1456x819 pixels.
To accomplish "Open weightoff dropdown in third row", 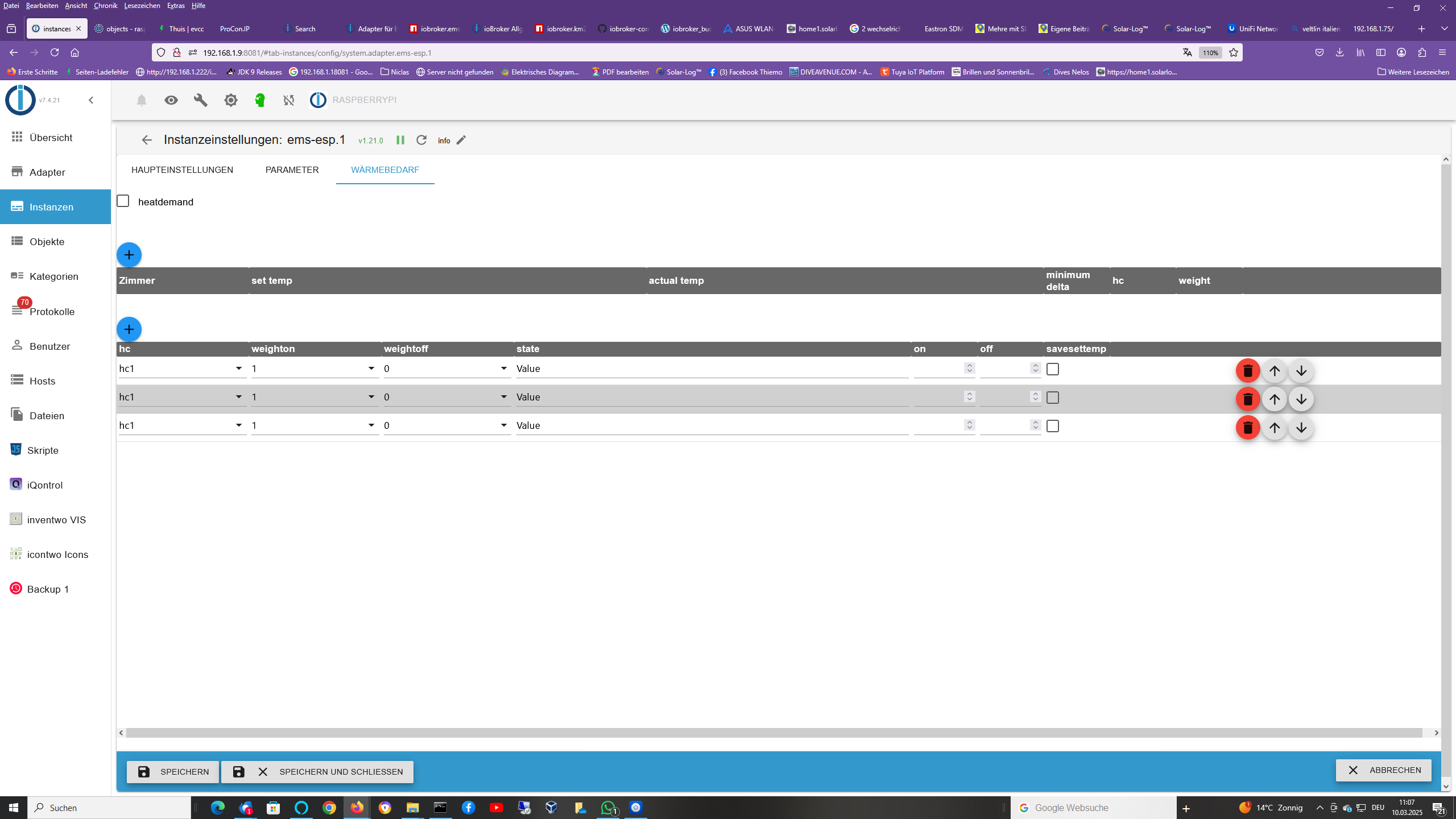I will click(x=447, y=425).
